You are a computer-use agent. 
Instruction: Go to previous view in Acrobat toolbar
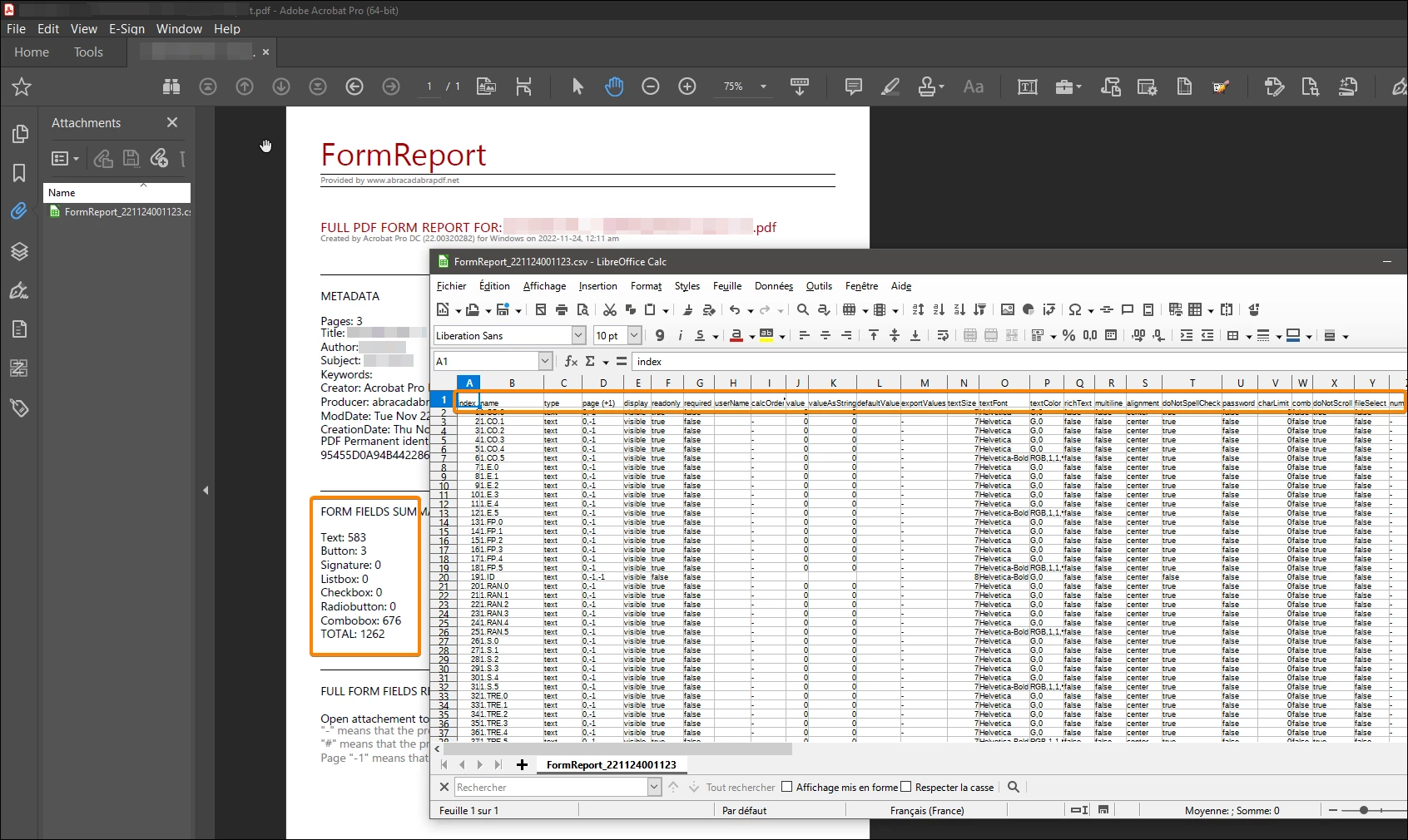354,86
